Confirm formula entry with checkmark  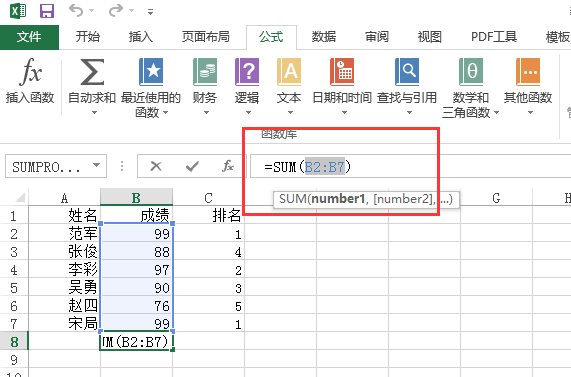(x=192, y=166)
